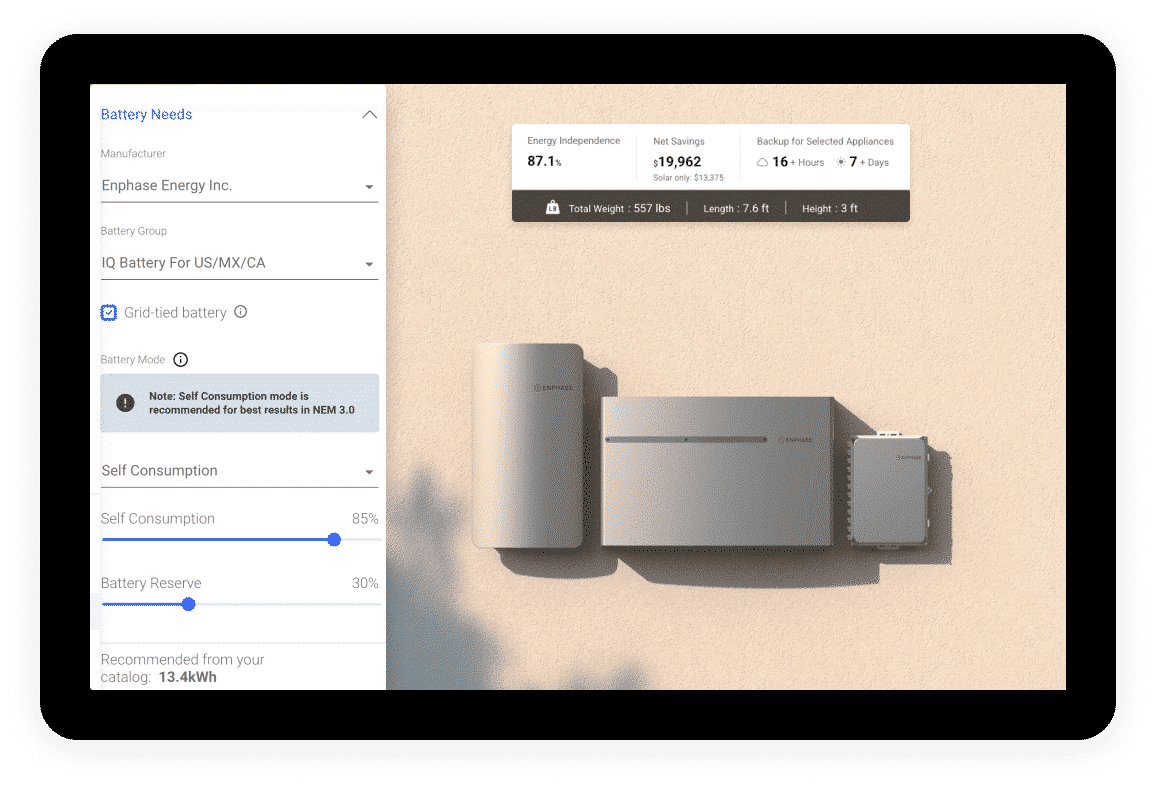Click the 'Solar only: $13,375' text
This screenshot has width=1156, height=786.
point(688,178)
